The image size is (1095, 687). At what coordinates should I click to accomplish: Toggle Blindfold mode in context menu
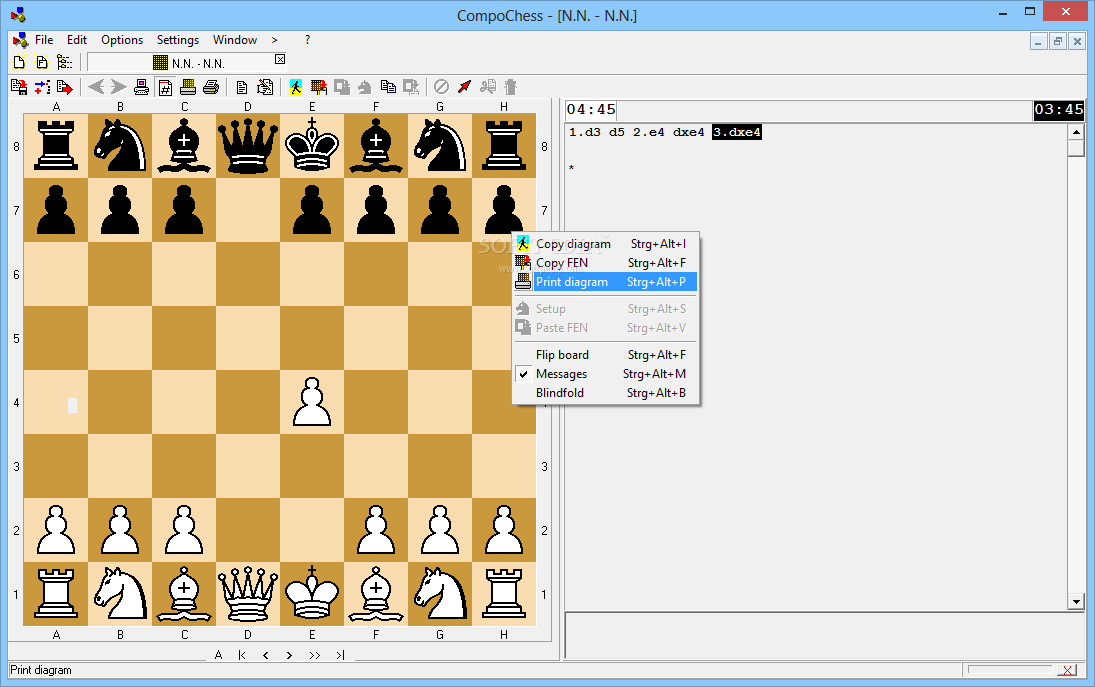(605, 392)
